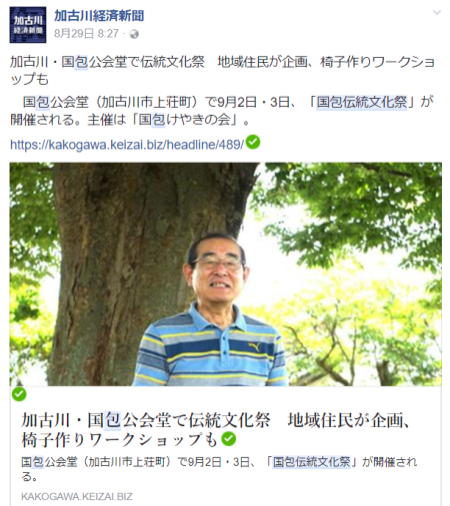The image size is (450, 506).
Task: Click the green checkmark below the photo
Action: coord(19,394)
